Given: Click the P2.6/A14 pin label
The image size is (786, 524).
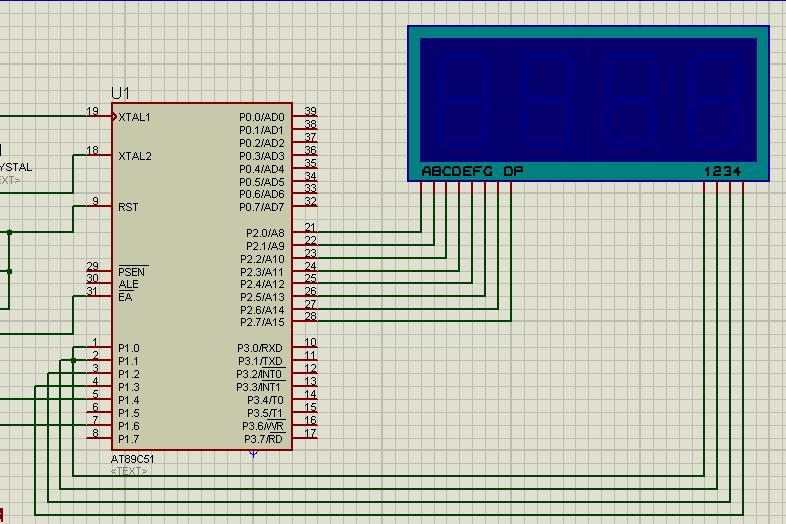Looking at the screenshot, I should [x=262, y=310].
